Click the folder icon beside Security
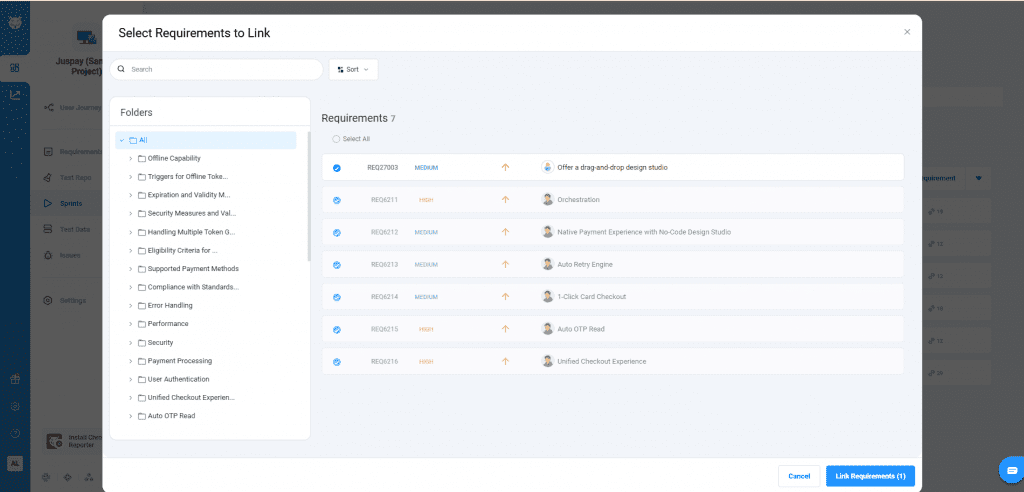 point(142,343)
